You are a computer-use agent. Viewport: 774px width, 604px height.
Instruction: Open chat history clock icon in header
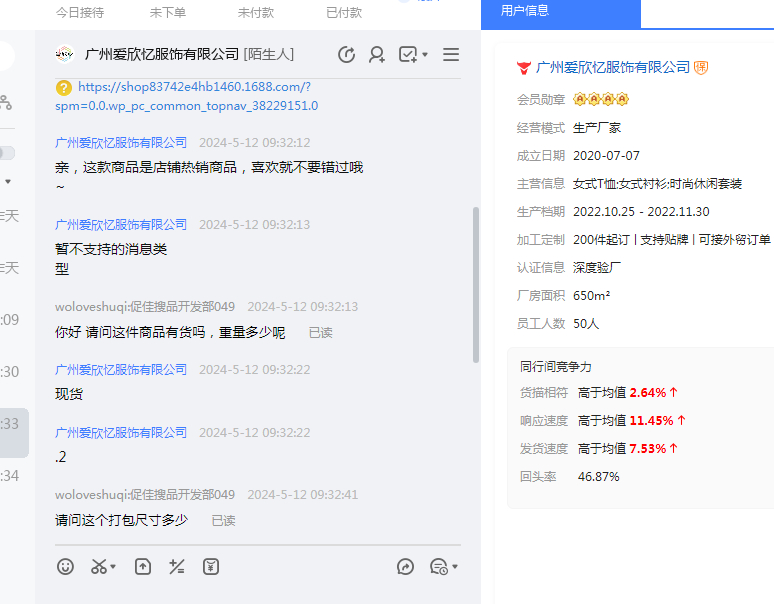(x=347, y=55)
